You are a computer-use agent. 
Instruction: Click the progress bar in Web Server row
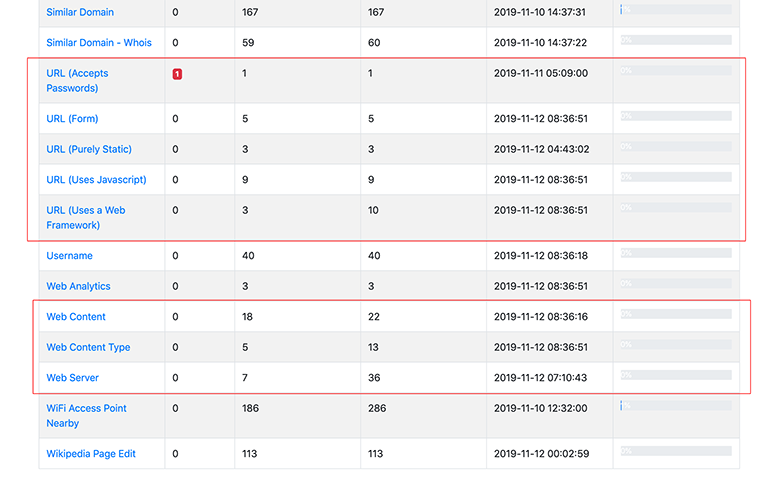click(x=676, y=376)
